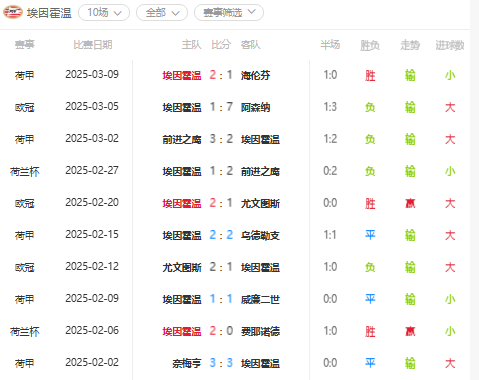
Task: Open away team 前进之鹰 in 02-27 row
Action: 260,171
